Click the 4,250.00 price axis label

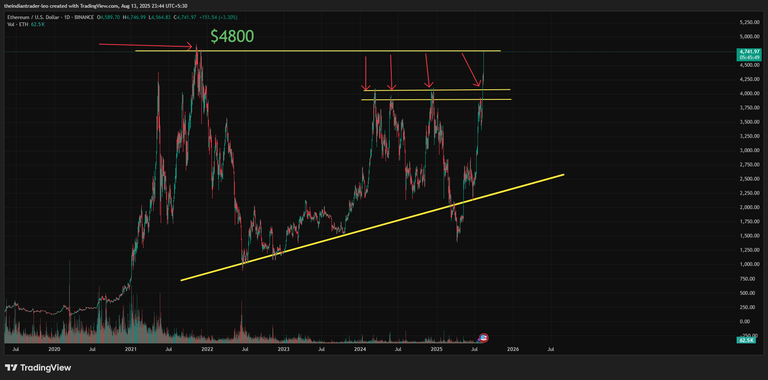pyautogui.click(x=750, y=79)
